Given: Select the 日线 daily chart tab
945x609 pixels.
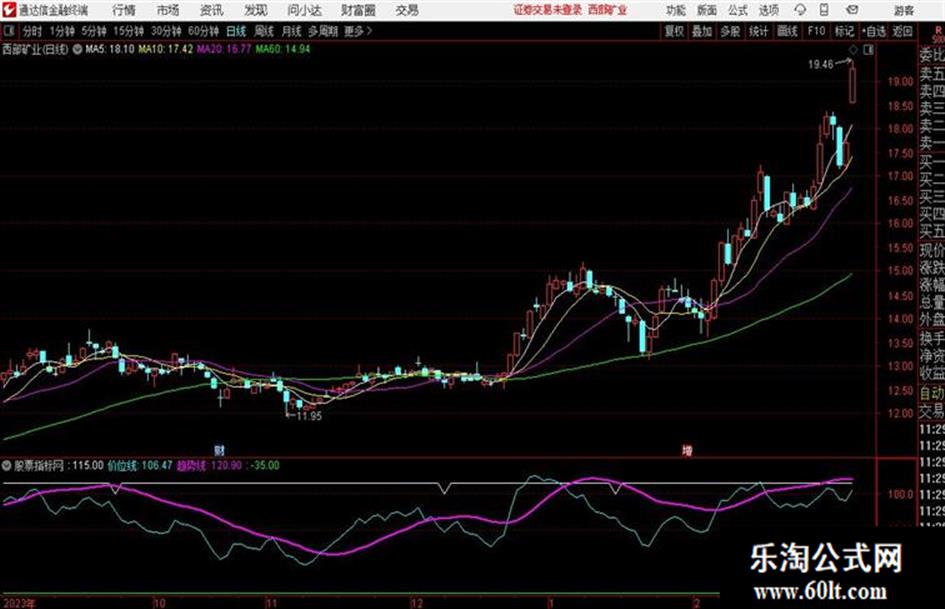Looking at the screenshot, I should pyautogui.click(x=236, y=31).
